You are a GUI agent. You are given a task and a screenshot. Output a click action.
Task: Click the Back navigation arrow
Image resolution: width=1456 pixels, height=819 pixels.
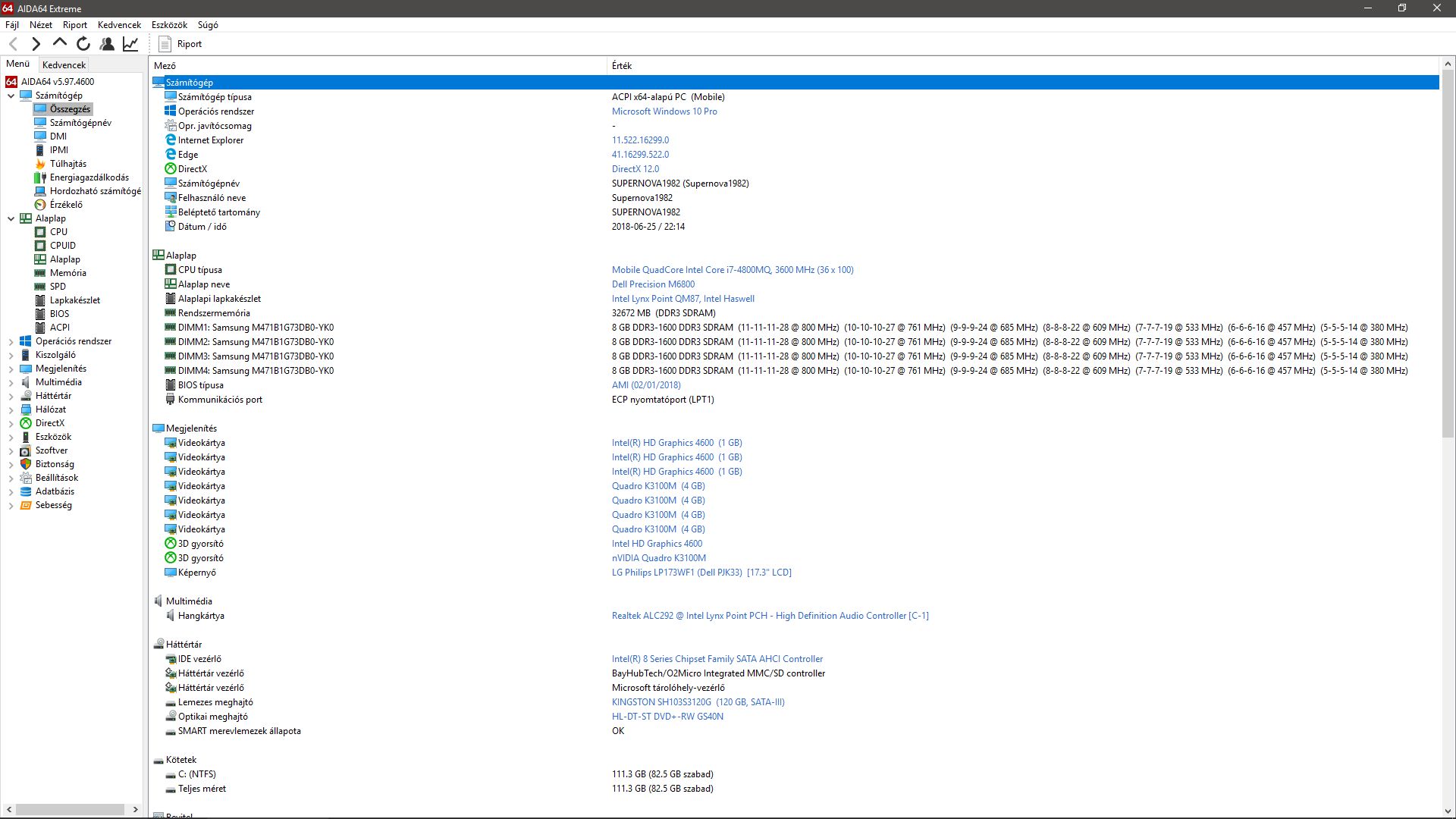(x=13, y=44)
